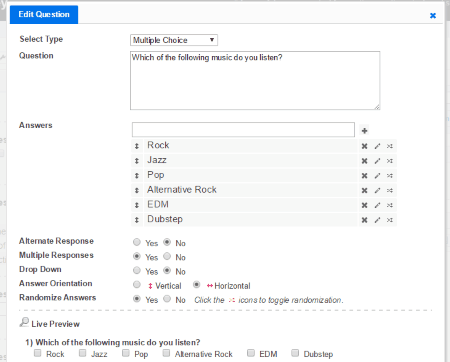Screen dimensions: 450x362
Task: Check Jazz box in live preview
Action: [82, 353]
